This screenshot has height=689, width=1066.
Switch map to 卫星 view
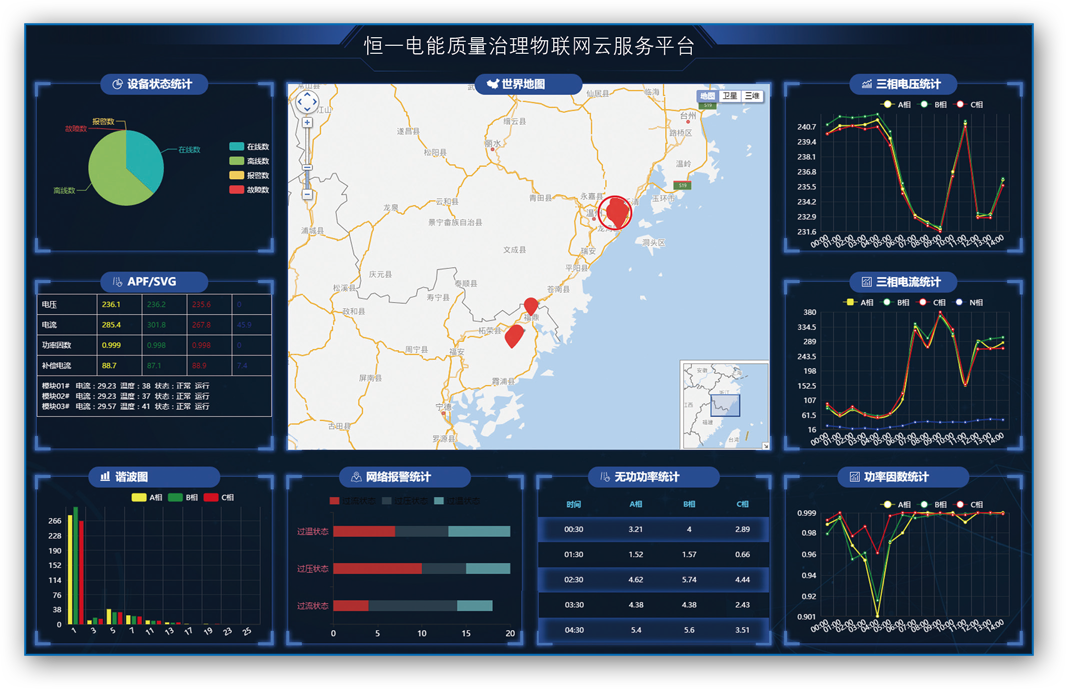tap(730, 96)
